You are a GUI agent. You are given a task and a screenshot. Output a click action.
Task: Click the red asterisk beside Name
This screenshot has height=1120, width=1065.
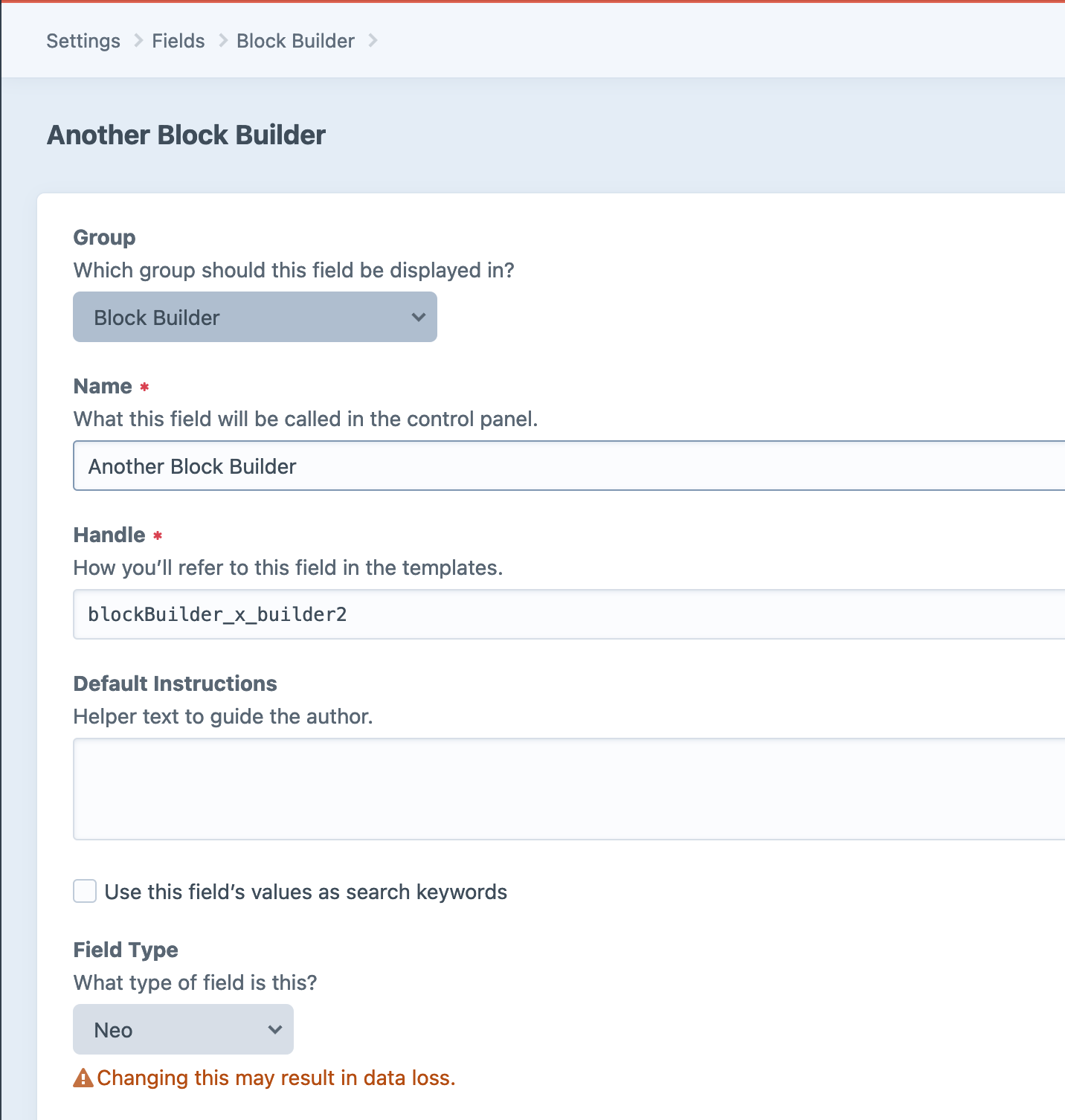coord(144,387)
